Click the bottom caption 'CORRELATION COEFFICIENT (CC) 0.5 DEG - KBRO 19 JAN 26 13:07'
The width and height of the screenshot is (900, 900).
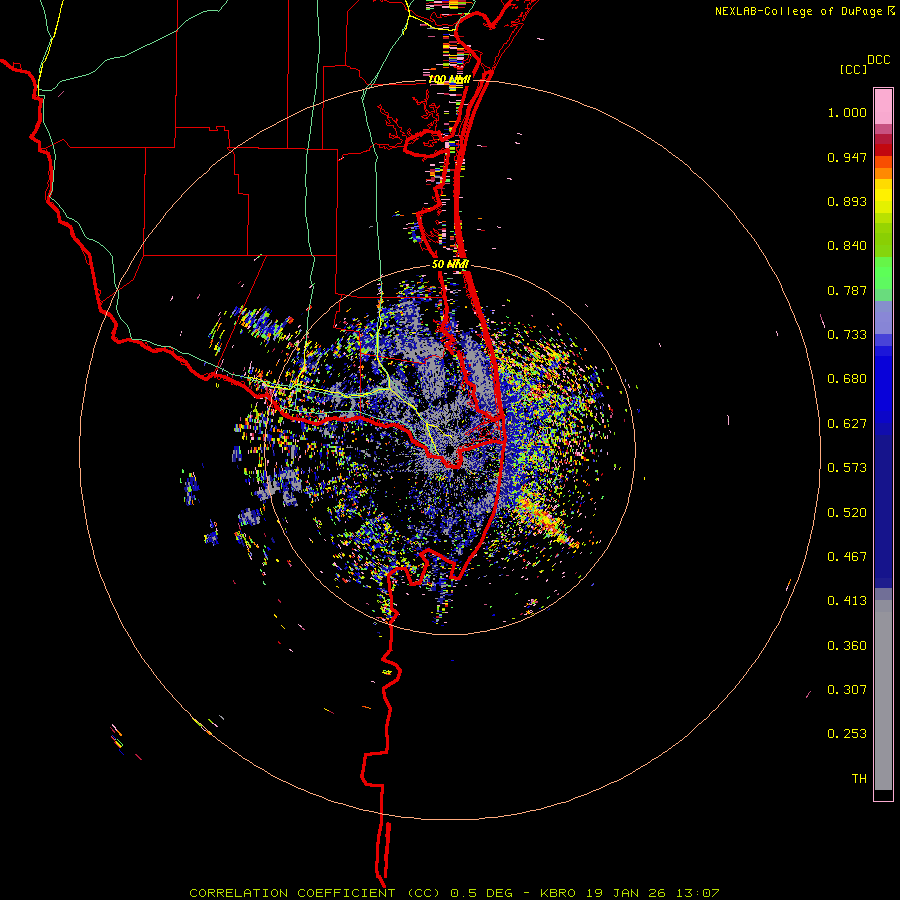point(454,893)
